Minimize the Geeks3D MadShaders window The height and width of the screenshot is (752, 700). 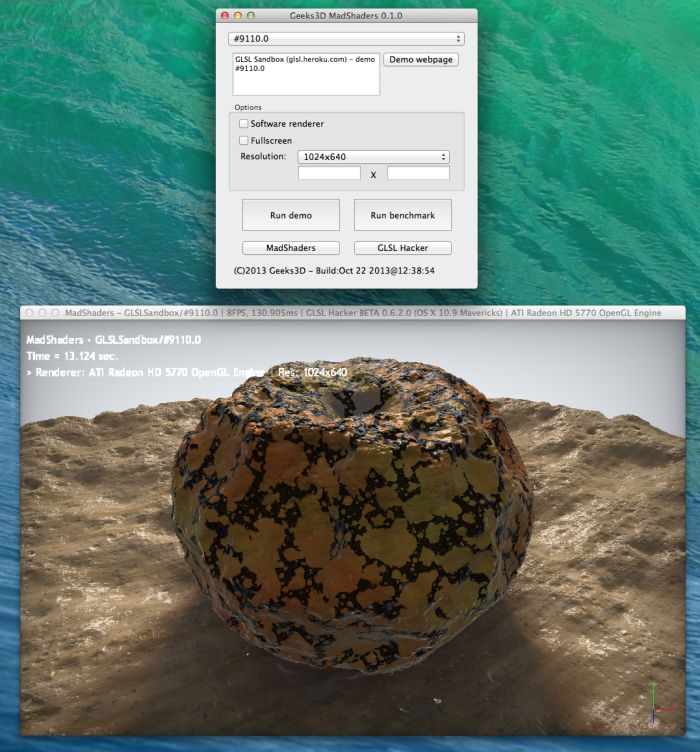238,16
